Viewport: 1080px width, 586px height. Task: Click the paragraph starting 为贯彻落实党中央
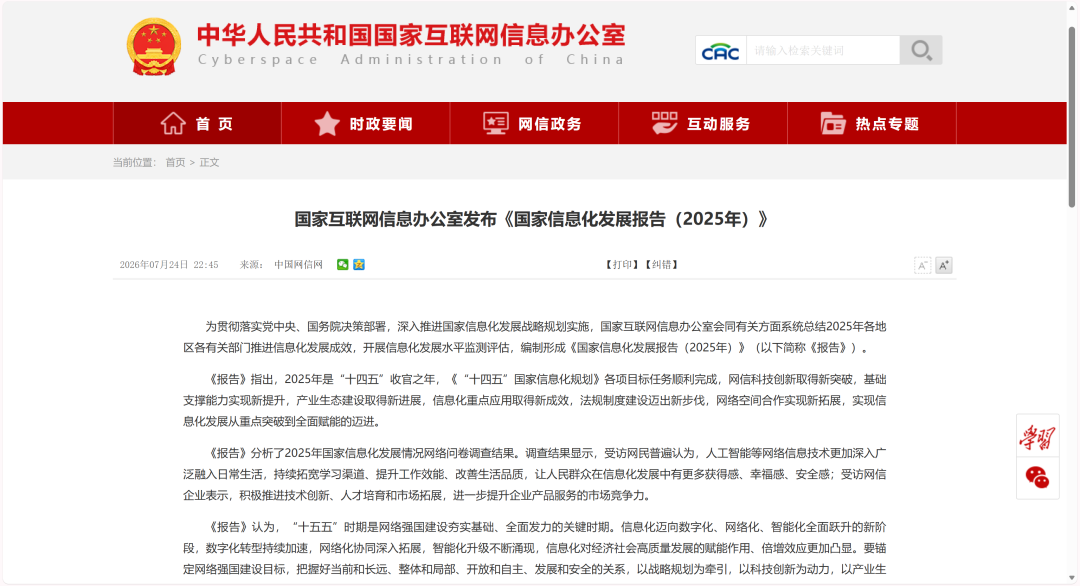point(534,337)
